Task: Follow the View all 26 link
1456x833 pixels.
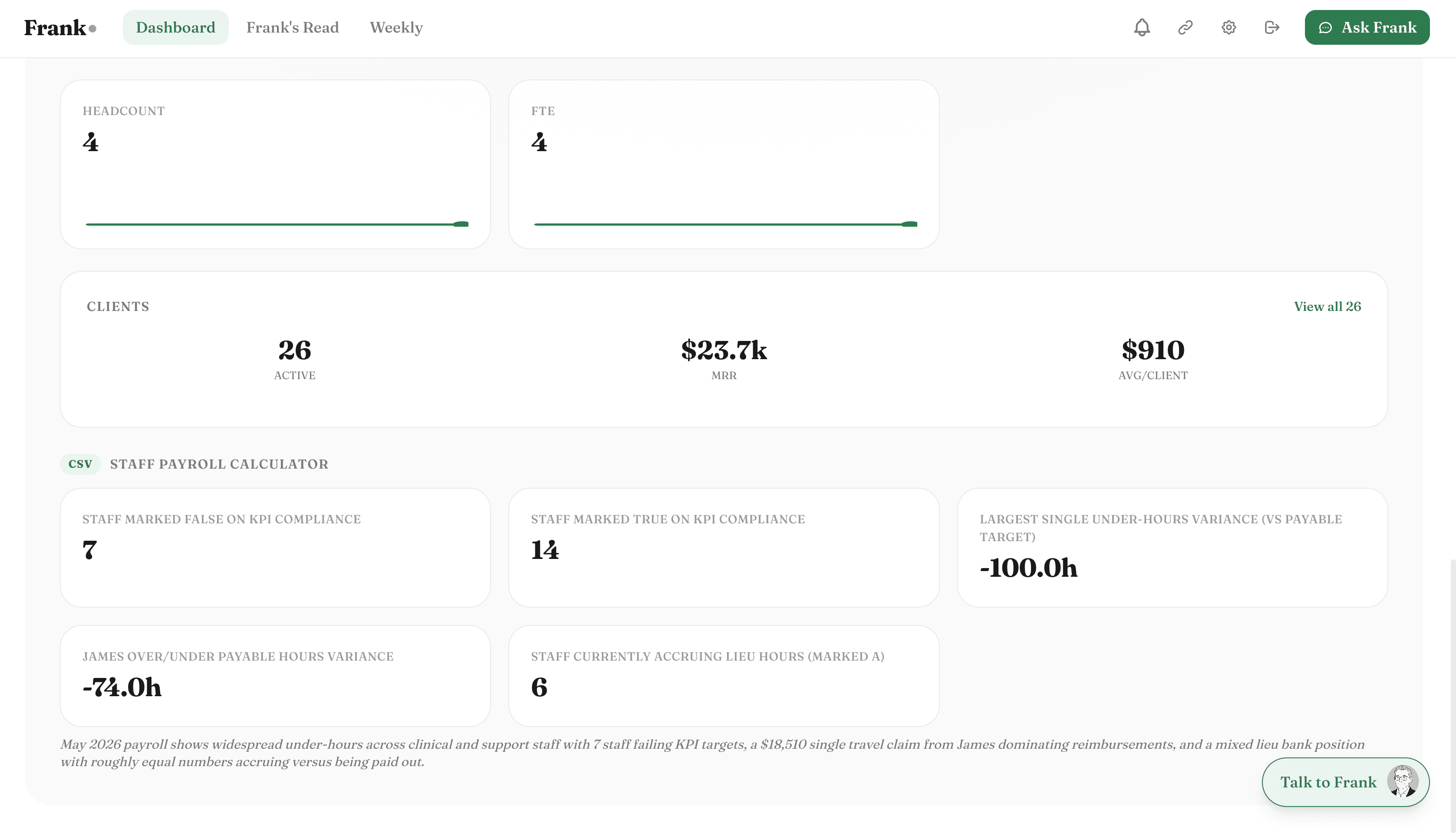Action: pyautogui.click(x=1328, y=307)
